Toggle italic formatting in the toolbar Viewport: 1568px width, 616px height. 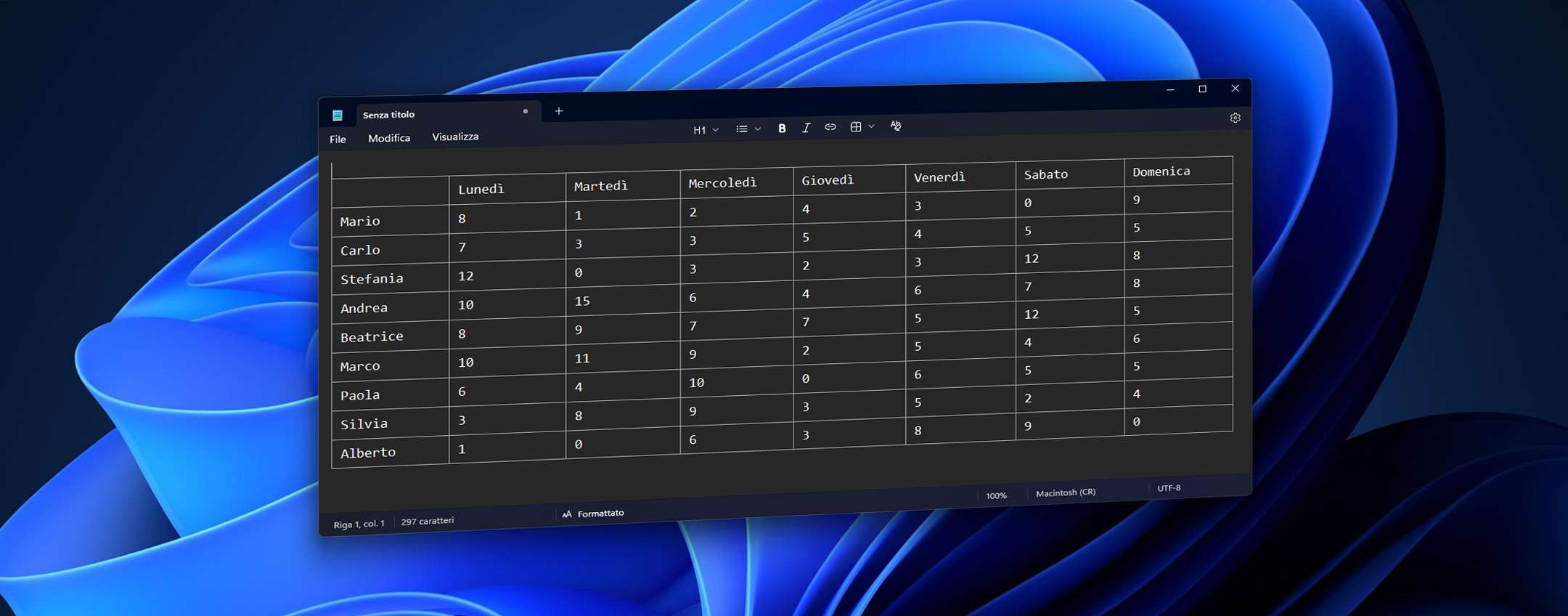coord(806,128)
